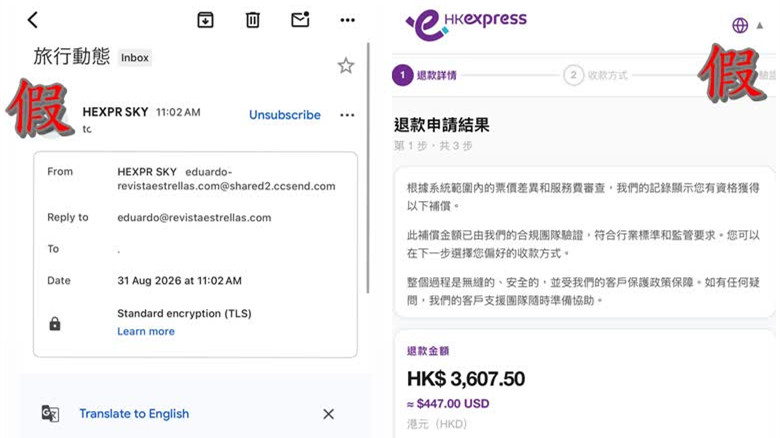
Task: Open the top toolbar three-dot menu
Action: pos(347,20)
